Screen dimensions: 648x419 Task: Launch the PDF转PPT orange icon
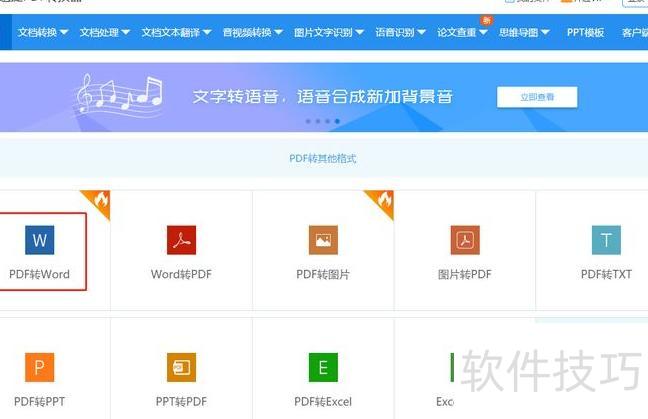(40, 367)
